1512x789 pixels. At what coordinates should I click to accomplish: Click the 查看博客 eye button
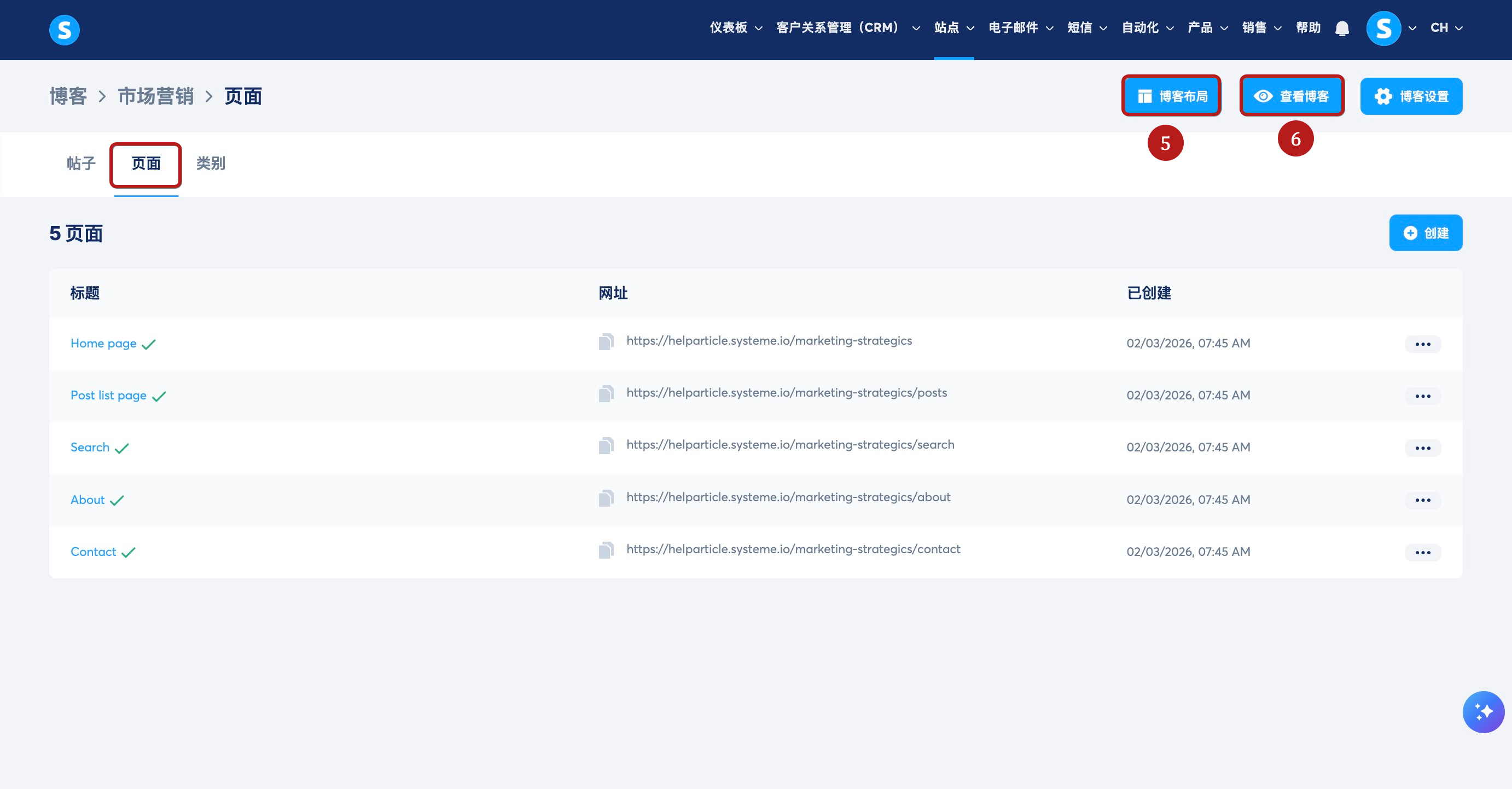tap(1292, 96)
